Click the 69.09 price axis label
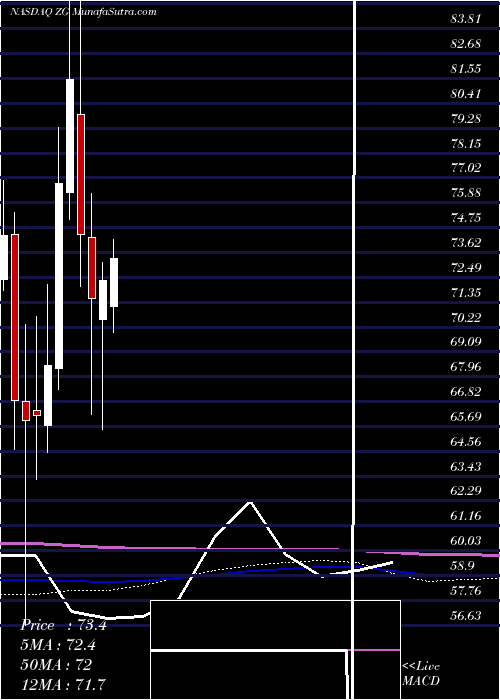 click(466, 342)
